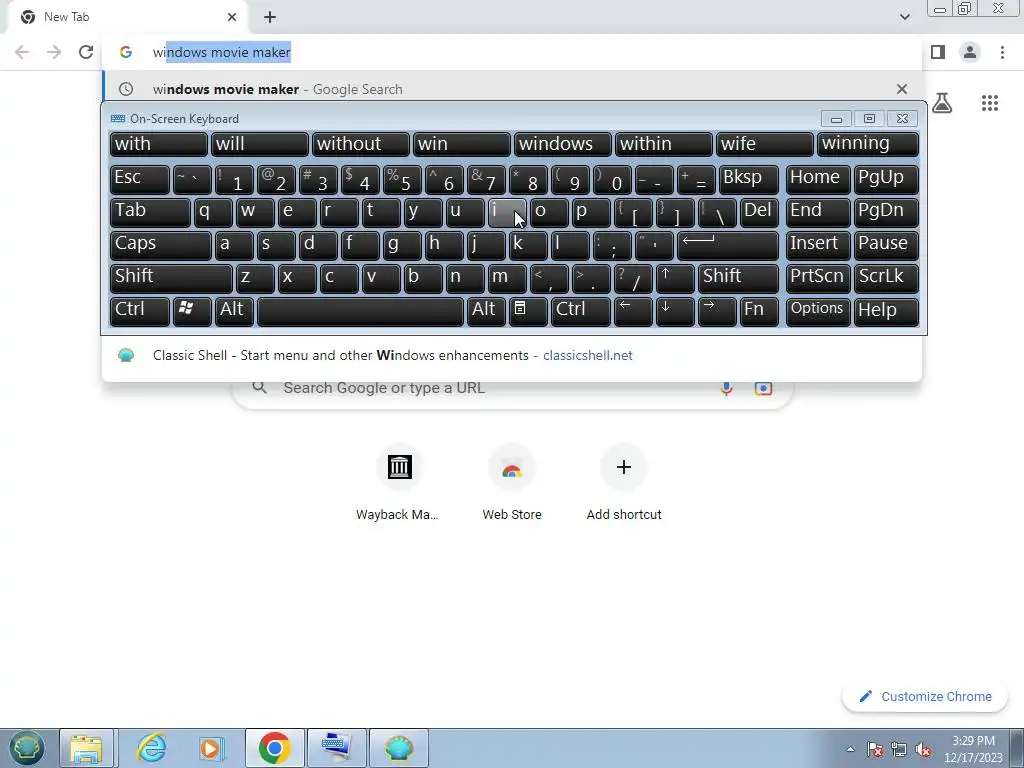Image resolution: width=1024 pixels, height=768 pixels.
Task: Click the Esc key on the keyboard
Action: coord(140,179)
